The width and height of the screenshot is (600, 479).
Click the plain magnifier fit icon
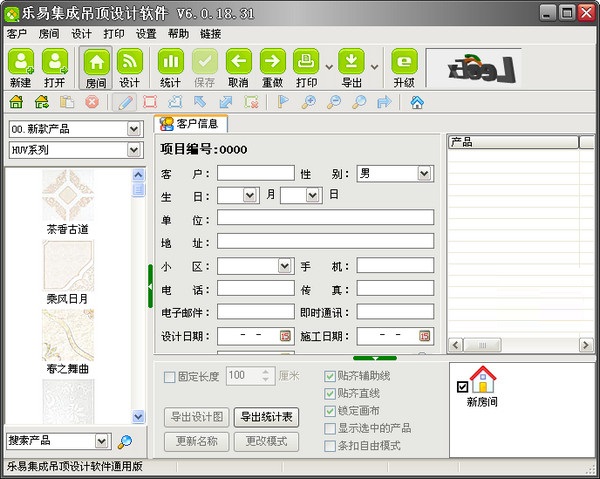tap(359, 102)
